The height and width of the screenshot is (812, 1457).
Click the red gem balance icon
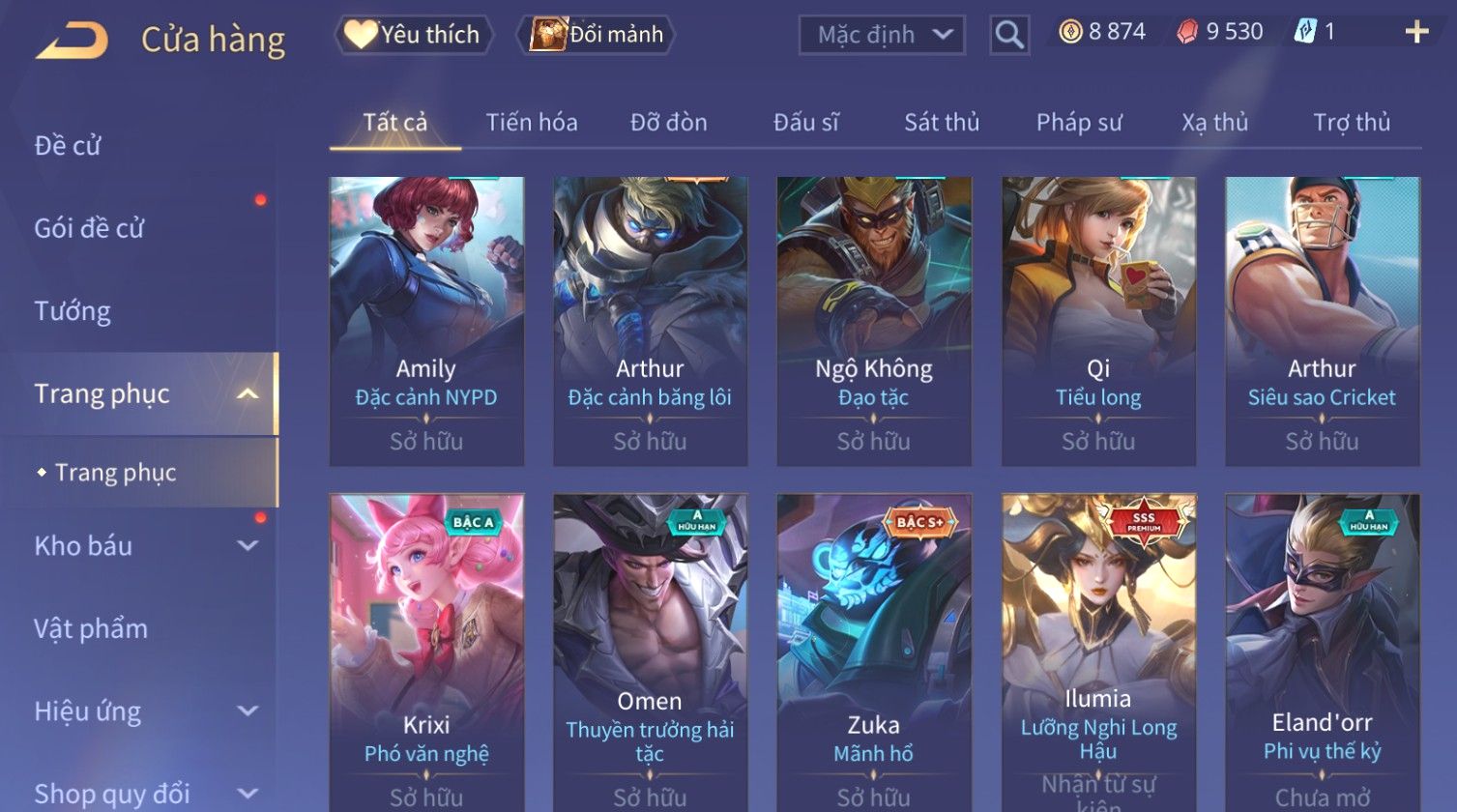(x=1186, y=33)
